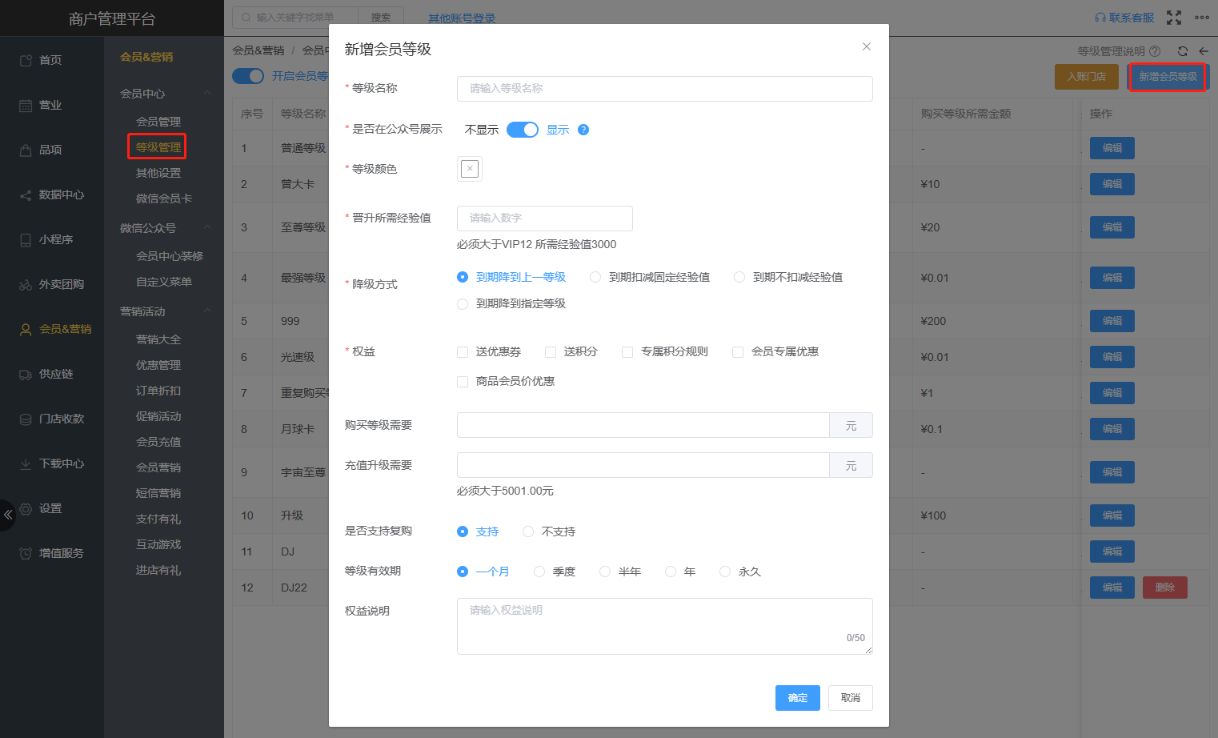Toggle the 是否在公众号展示 switch
Screen dimensions: 1218x738
(522, 130)
